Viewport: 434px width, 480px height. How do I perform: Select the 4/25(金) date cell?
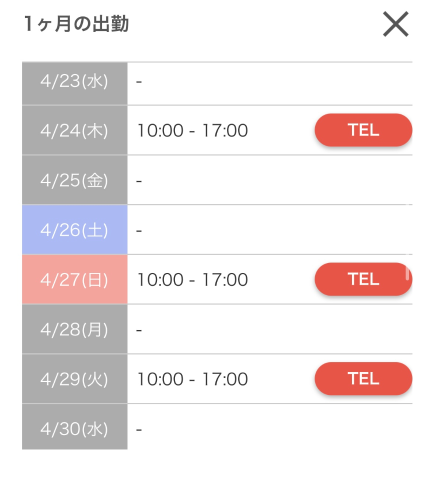click(75, 180)
